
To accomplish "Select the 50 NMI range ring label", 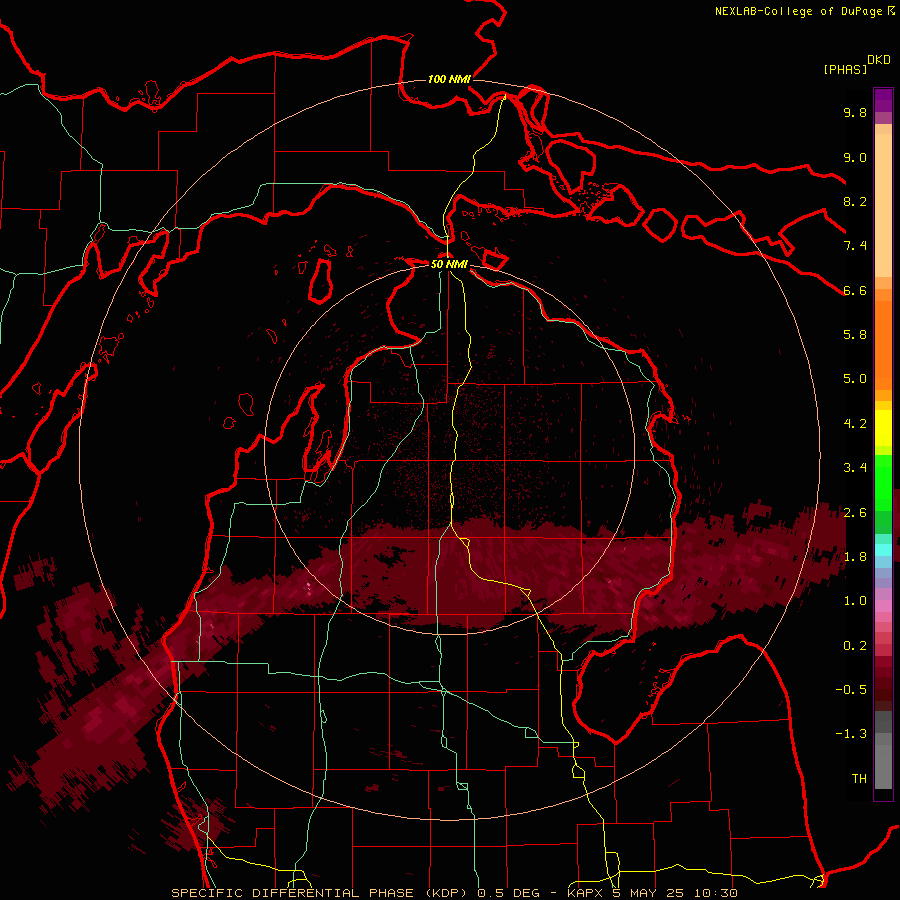I will click(449, 264).
